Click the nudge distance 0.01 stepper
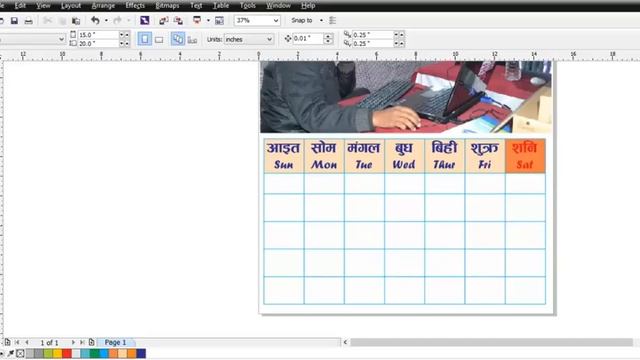Screen dimensions: 640x360 click(328, 39)
